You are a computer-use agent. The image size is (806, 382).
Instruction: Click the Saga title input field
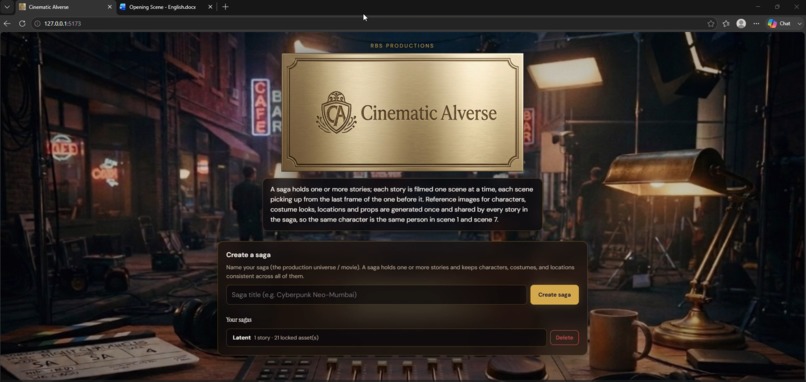pyautogui.click(x=376, y=295)
